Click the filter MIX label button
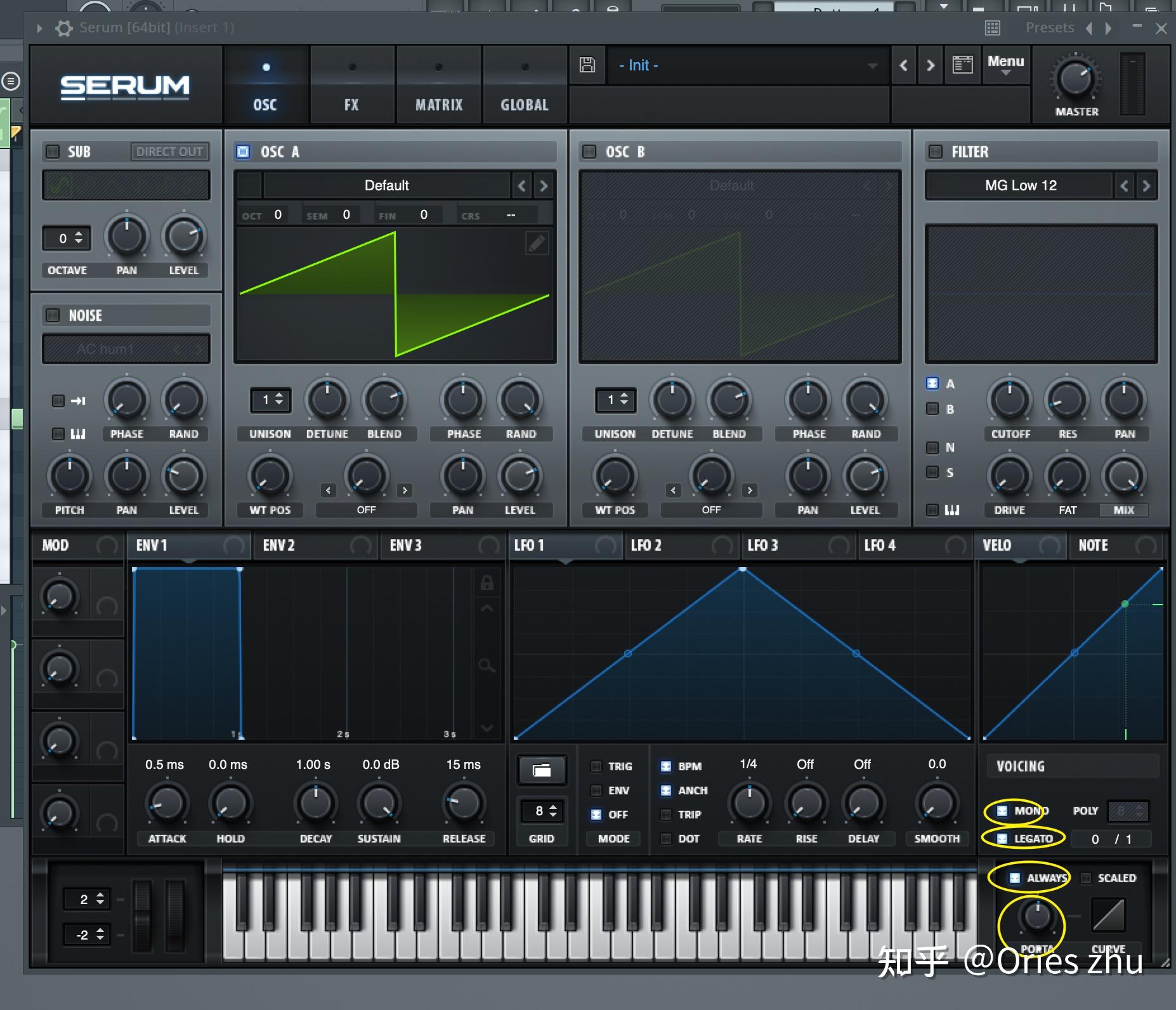The image size is (1176, 1010). click(1123, 510)
